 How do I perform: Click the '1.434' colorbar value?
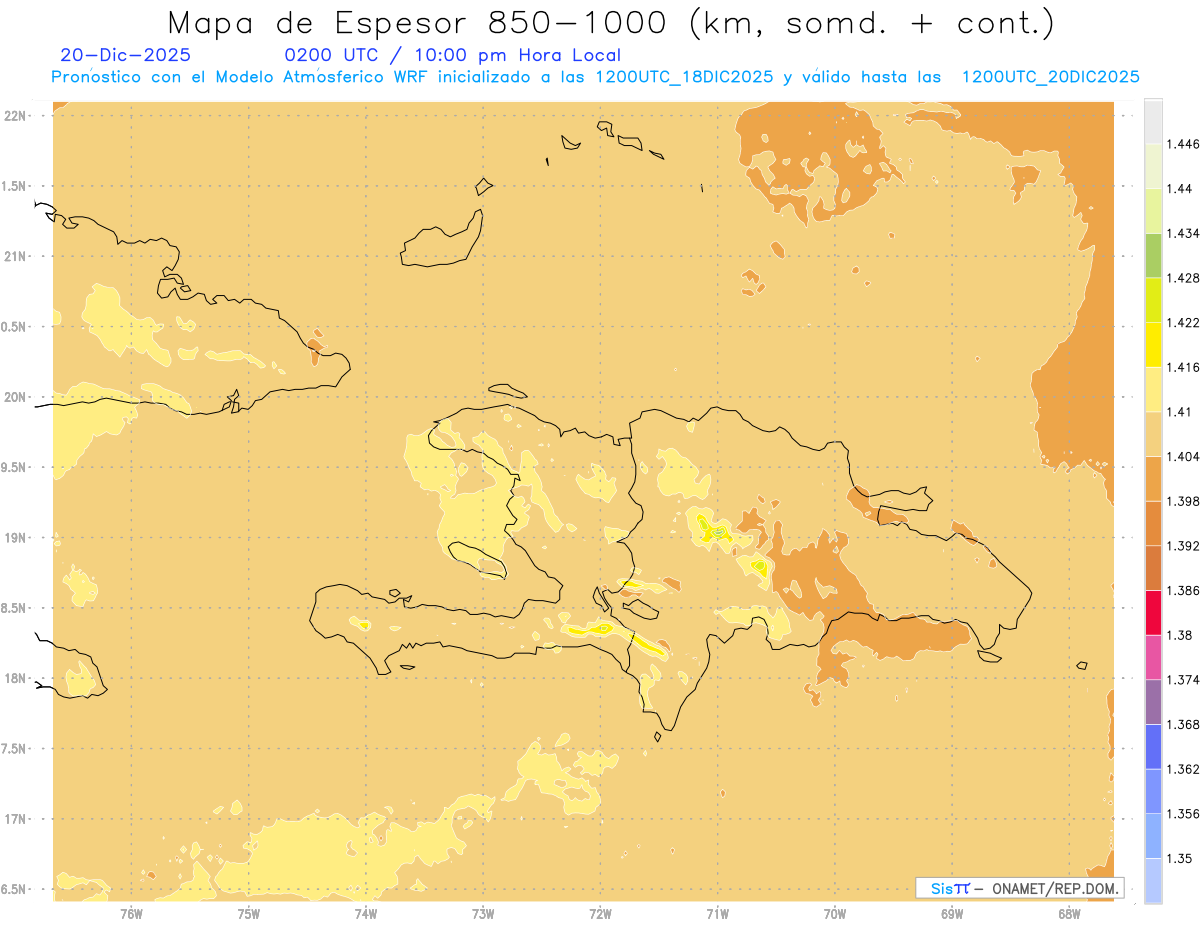coord(1183,233)
